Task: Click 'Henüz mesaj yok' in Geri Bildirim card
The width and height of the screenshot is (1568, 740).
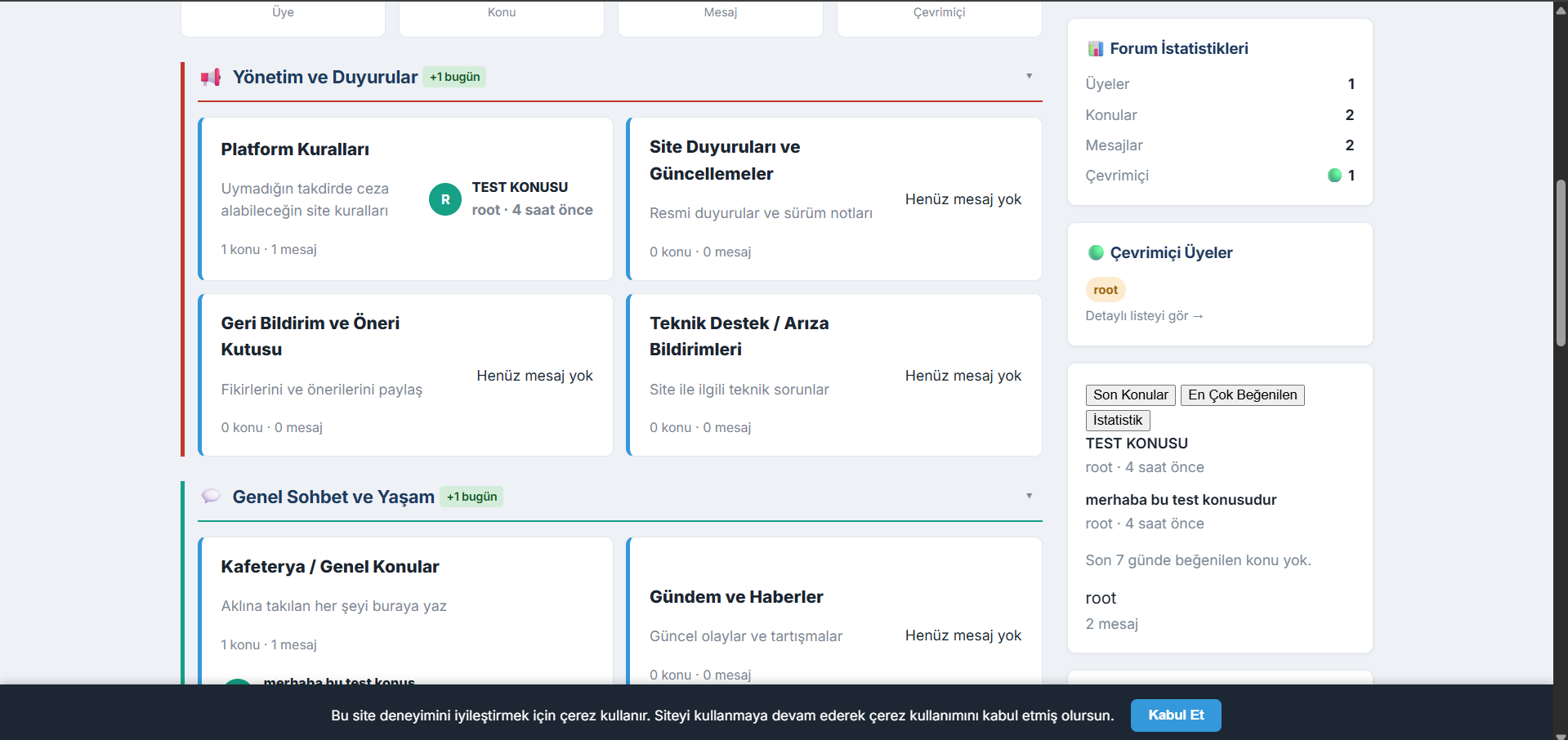Action: tap(534, 376)
